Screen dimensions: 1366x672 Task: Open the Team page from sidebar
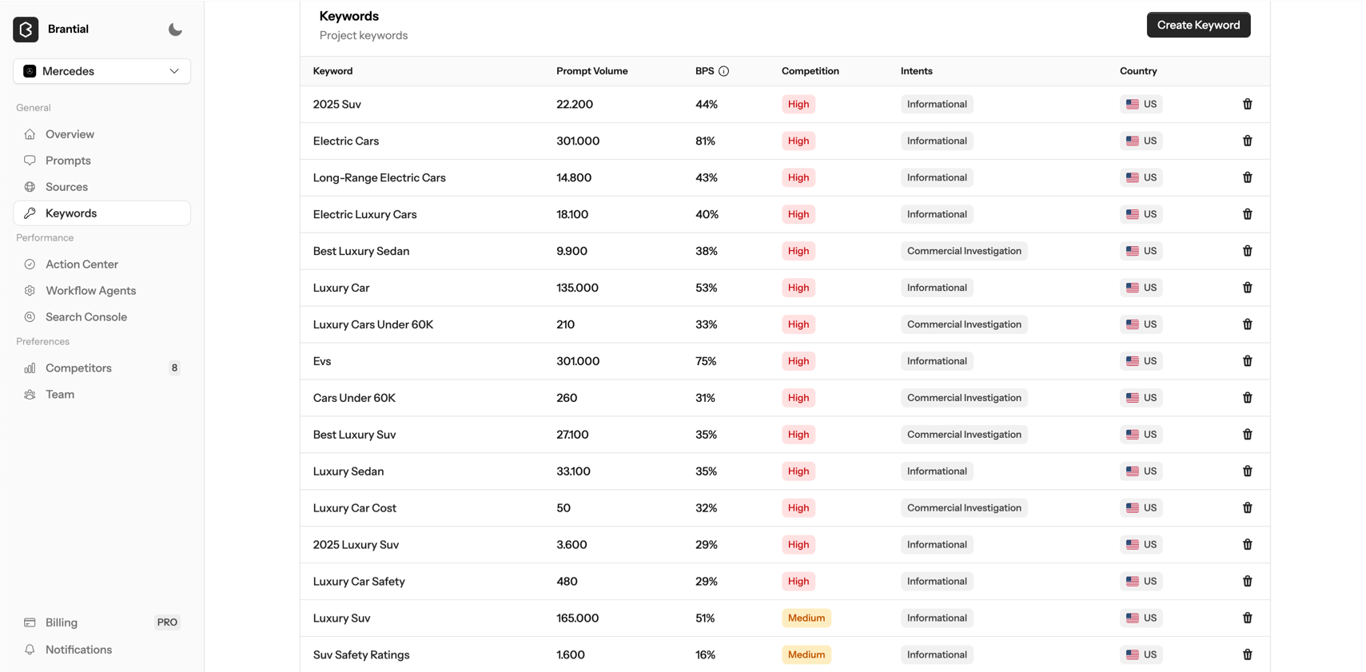(59, 394)
